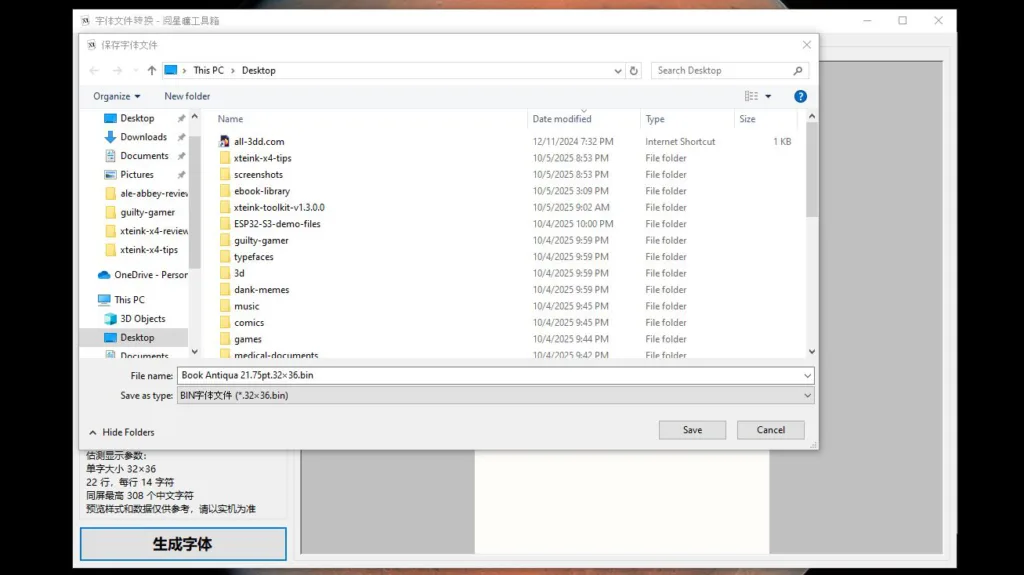Go up one folder level
1024x575 pixels.
coord(152,71)
